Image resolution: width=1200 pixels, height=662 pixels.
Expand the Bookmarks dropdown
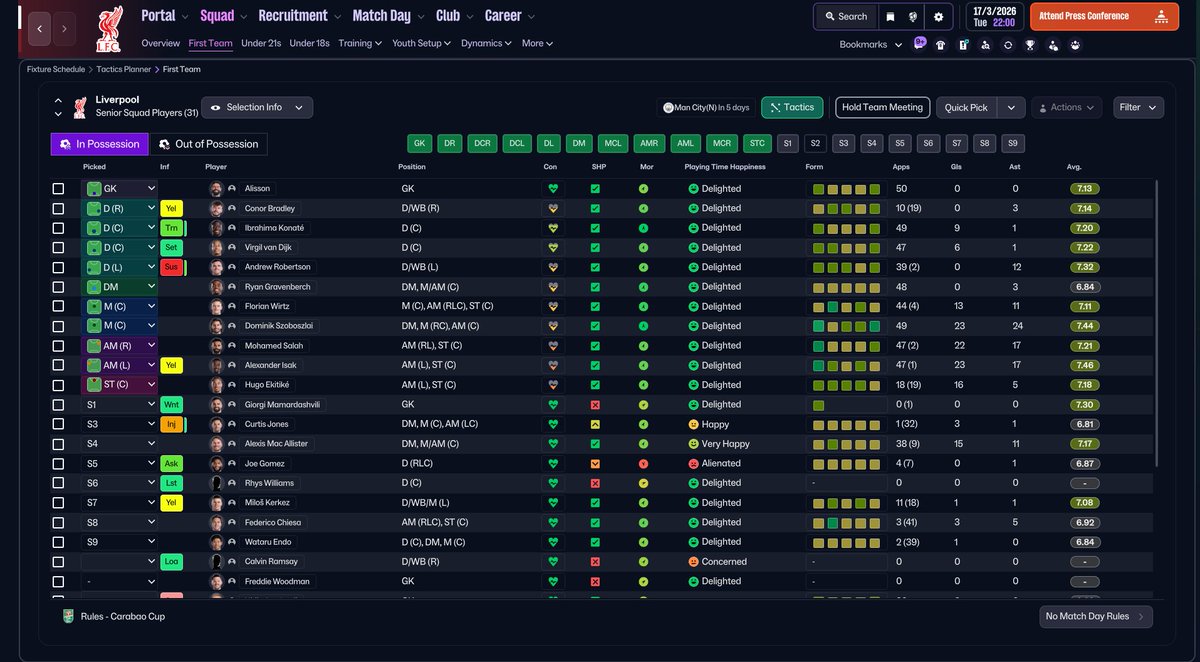pyautogui.click(x=870, y=44)
